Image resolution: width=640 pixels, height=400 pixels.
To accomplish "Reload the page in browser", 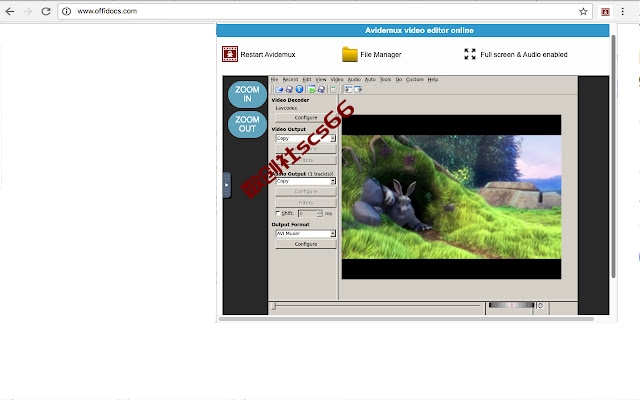I will coord(46,11).
